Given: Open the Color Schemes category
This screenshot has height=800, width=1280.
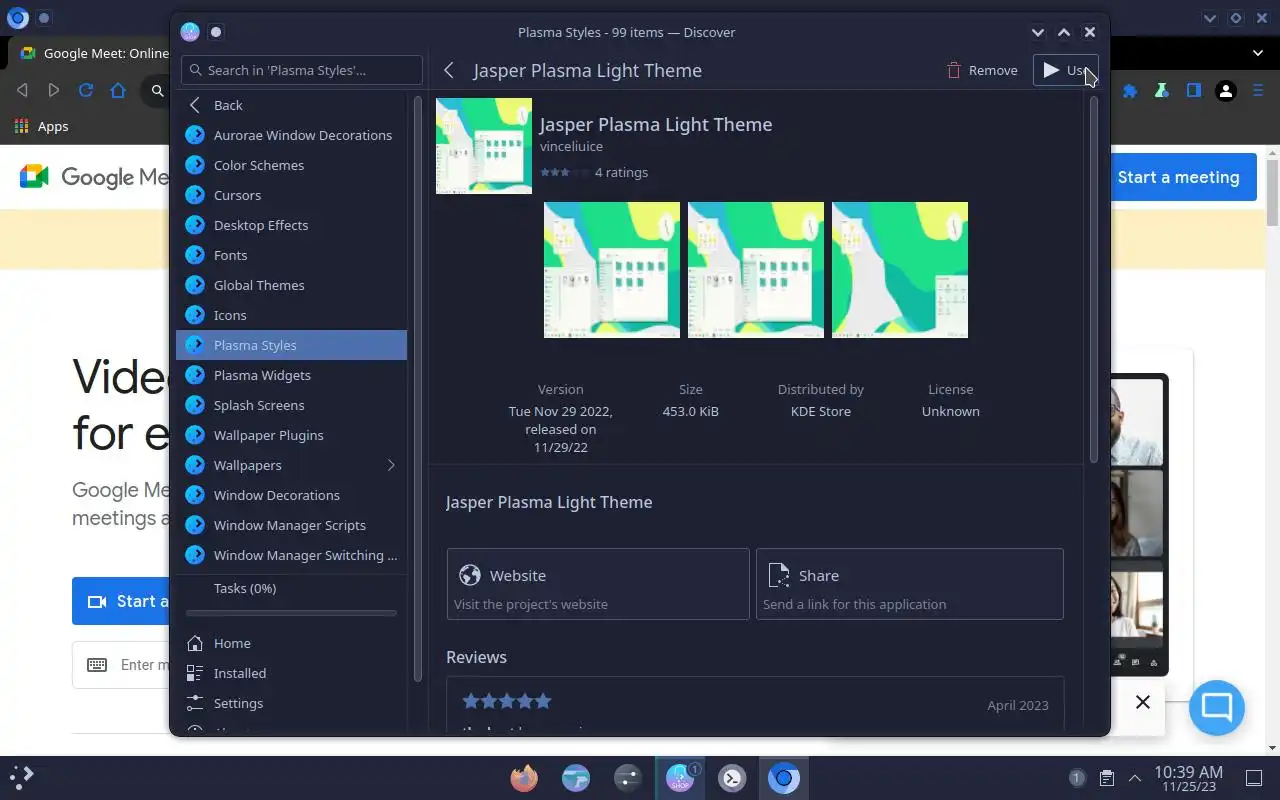Looking at the screenshot, I should (291, 165).
